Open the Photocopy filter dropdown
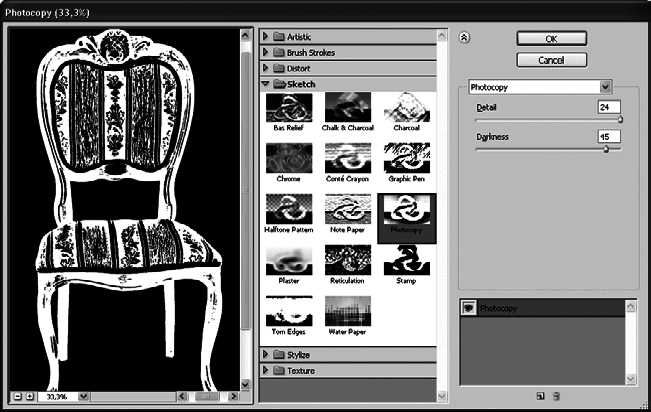 coord(605,87)
